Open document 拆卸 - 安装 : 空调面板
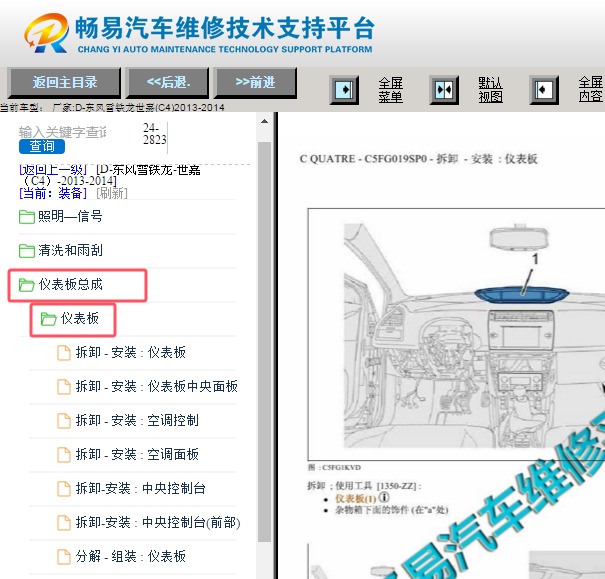The width and height of the screenshot is (605, 579). pyautogui.click(x=137, y=454)
